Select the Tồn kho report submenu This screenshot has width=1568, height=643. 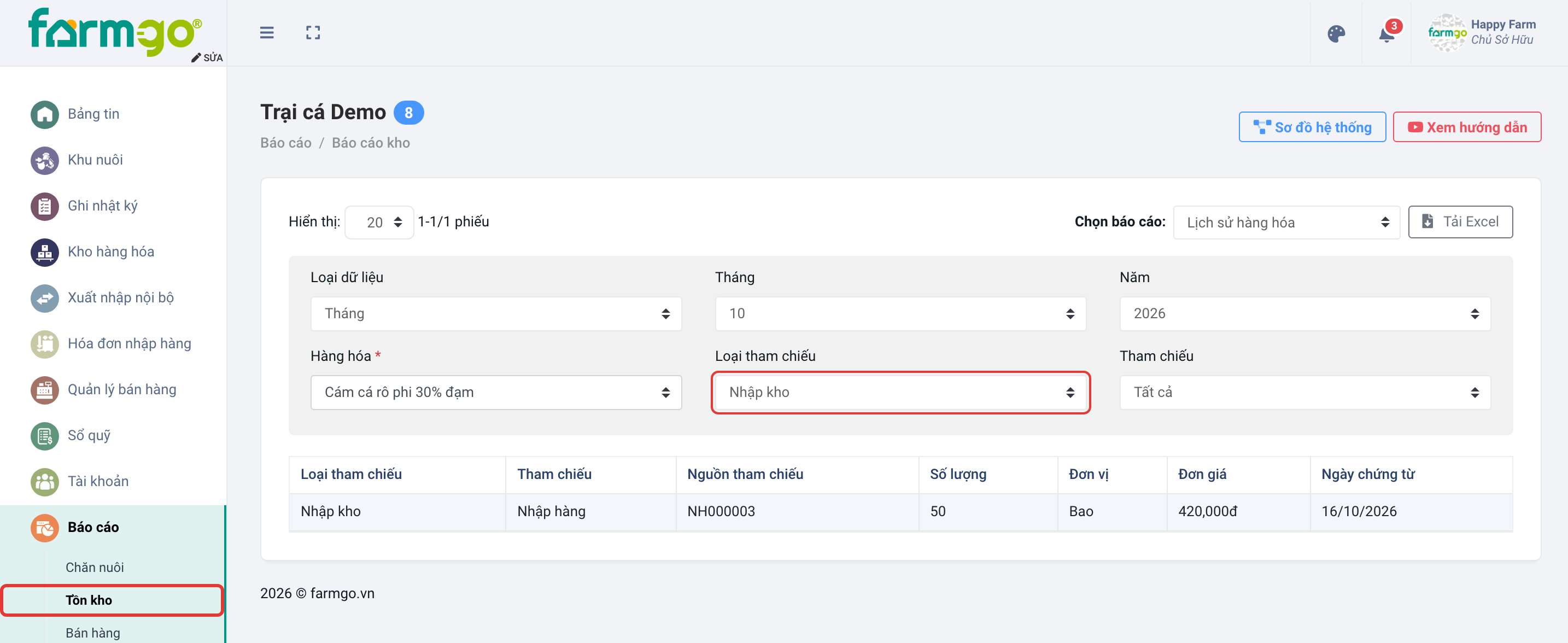click(89, 600)
